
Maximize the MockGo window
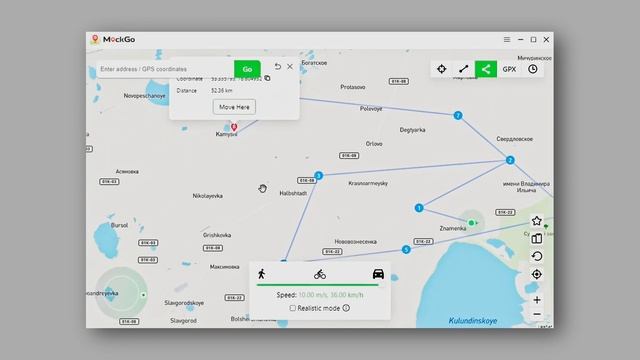(533, 40)
